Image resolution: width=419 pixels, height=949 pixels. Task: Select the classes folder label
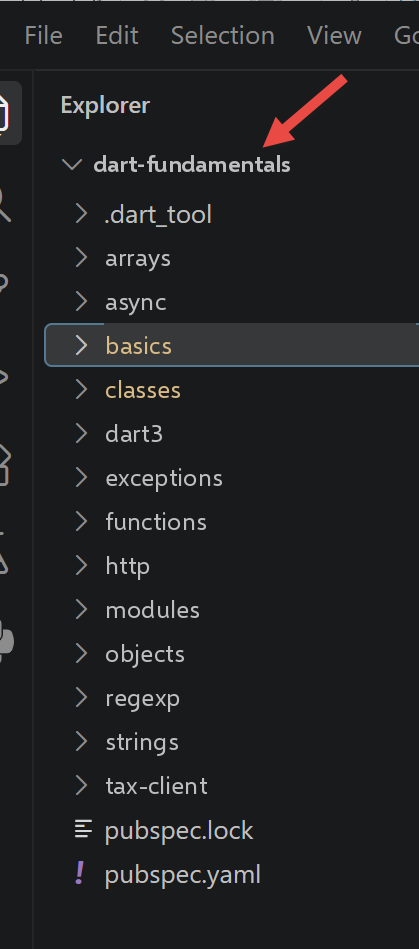(x=143, y=390)
